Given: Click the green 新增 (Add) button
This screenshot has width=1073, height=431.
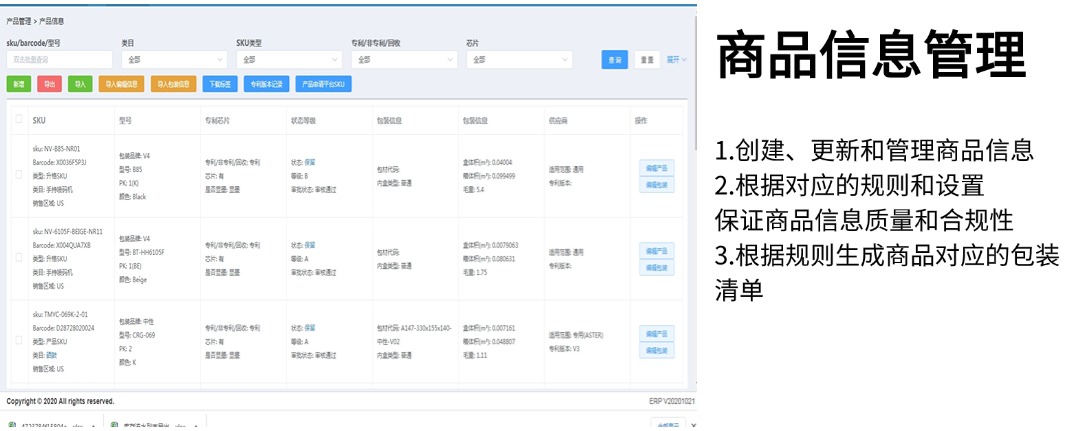Looking at the screenshot, I should tap(18, 84).
